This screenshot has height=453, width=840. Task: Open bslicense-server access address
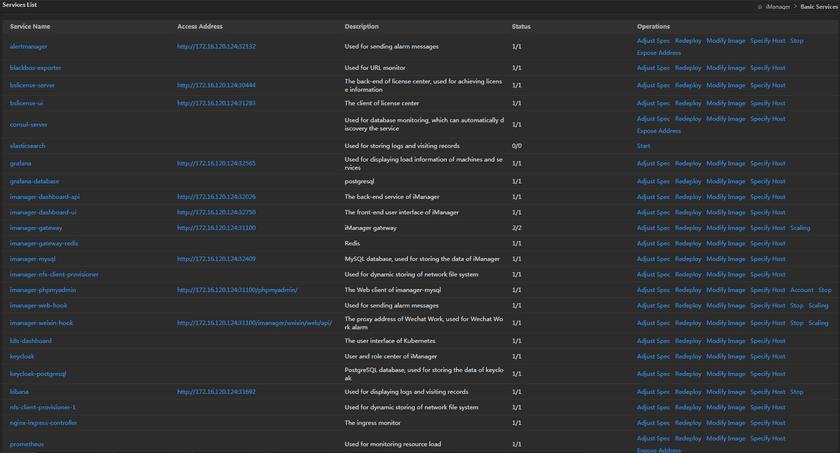pyautogui.click(x=216, y=85)
